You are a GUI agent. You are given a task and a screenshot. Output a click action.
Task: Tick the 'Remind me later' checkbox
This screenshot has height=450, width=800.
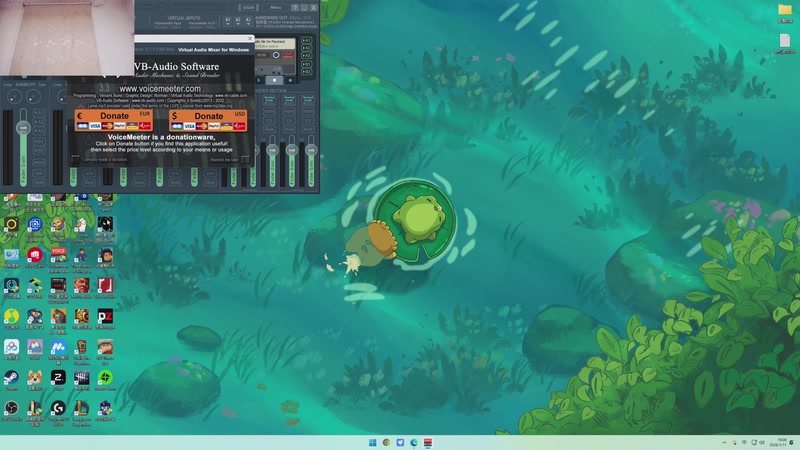[x=245, y=160]
